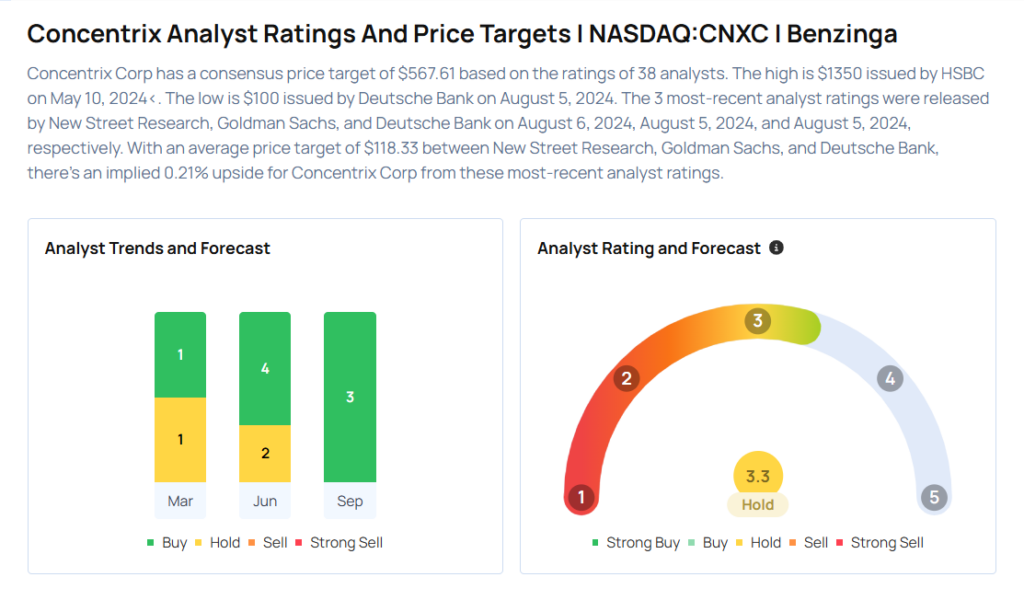
Task: Toggle Buy series in Analyst Trends legend
Action: (168, 542)
